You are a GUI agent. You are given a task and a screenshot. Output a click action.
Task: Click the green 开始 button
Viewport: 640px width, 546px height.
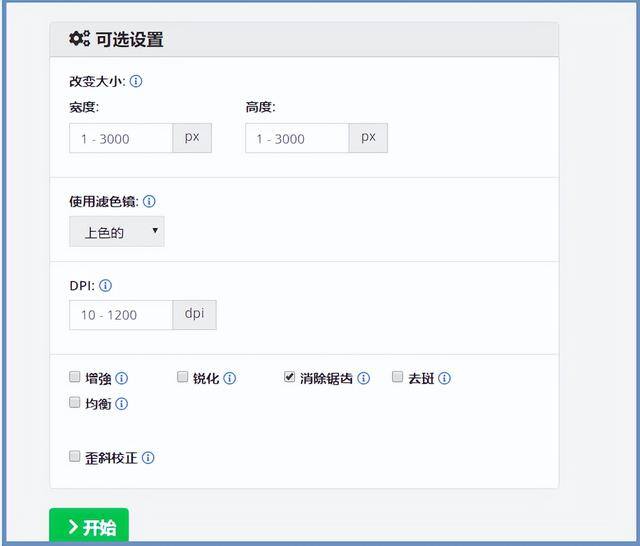tap(89, 526)
